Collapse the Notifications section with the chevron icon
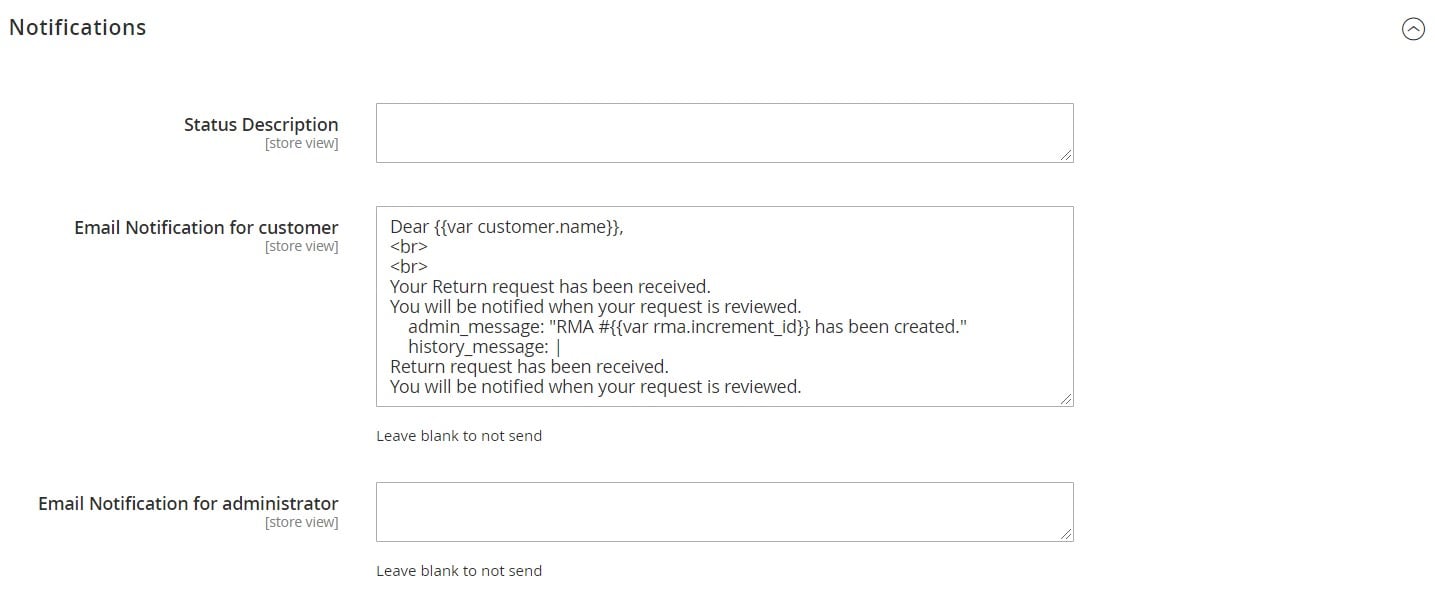Viewport: 1435px width, 596px height. (1413, 29)
